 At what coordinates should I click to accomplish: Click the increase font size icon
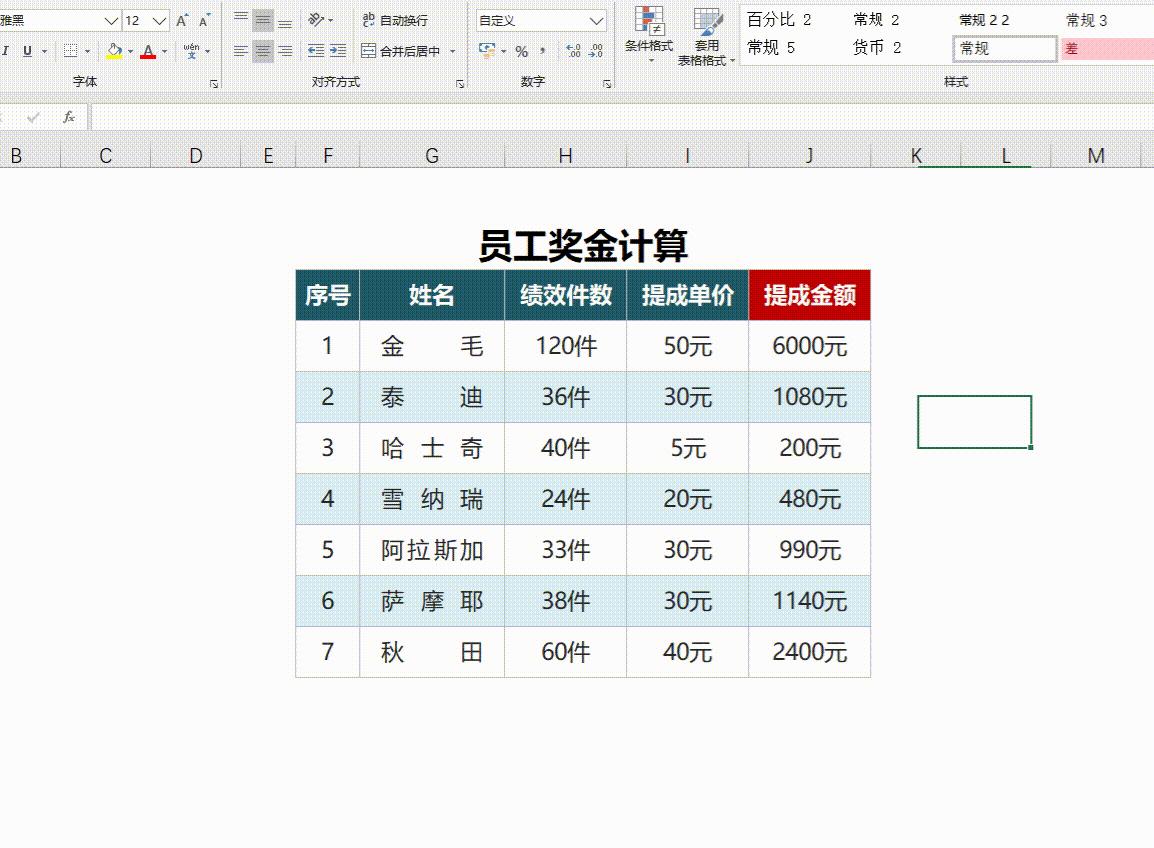tap(181, 19)
